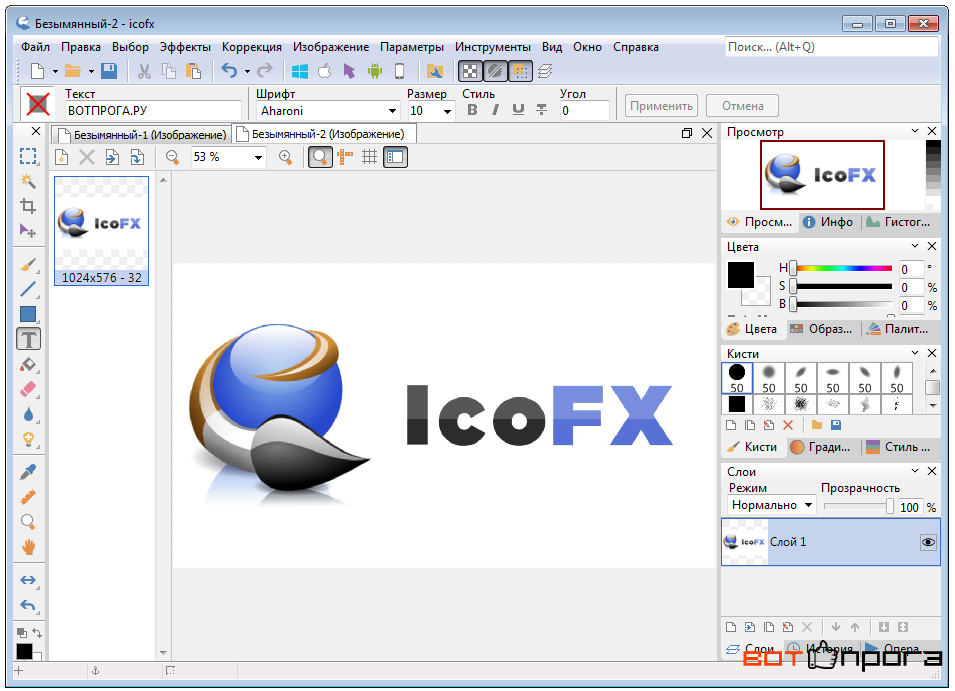Select the measure ruler tool

pyautogui.click(x=28, y=497)
